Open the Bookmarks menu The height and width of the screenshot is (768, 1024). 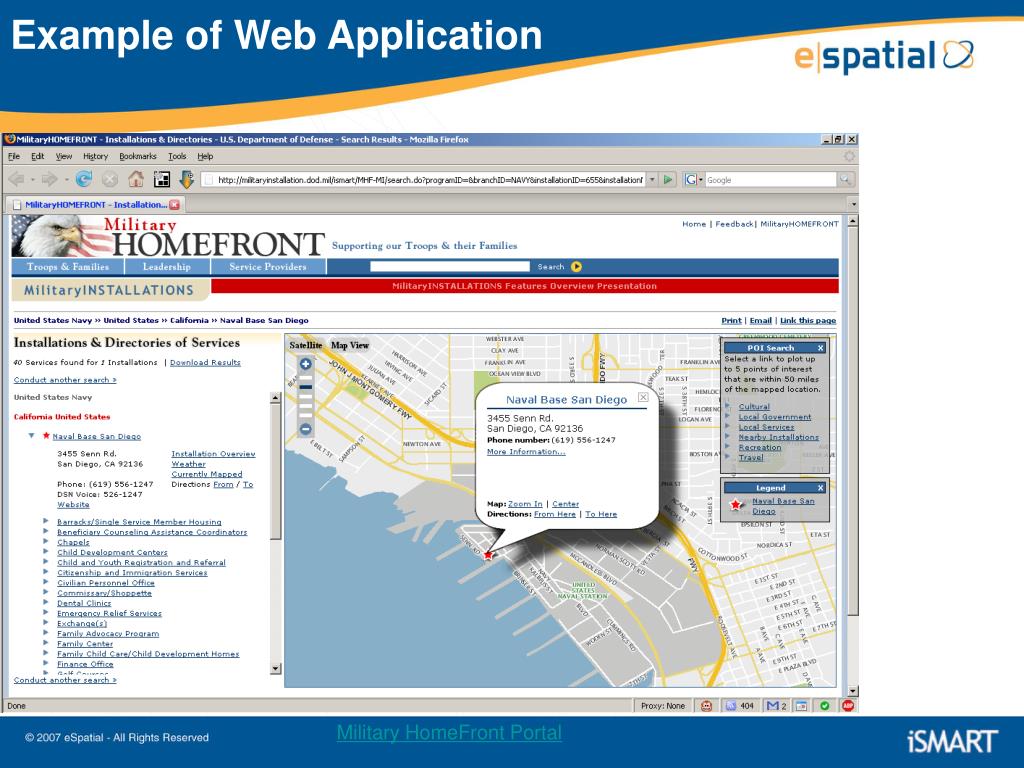point(138,157)
